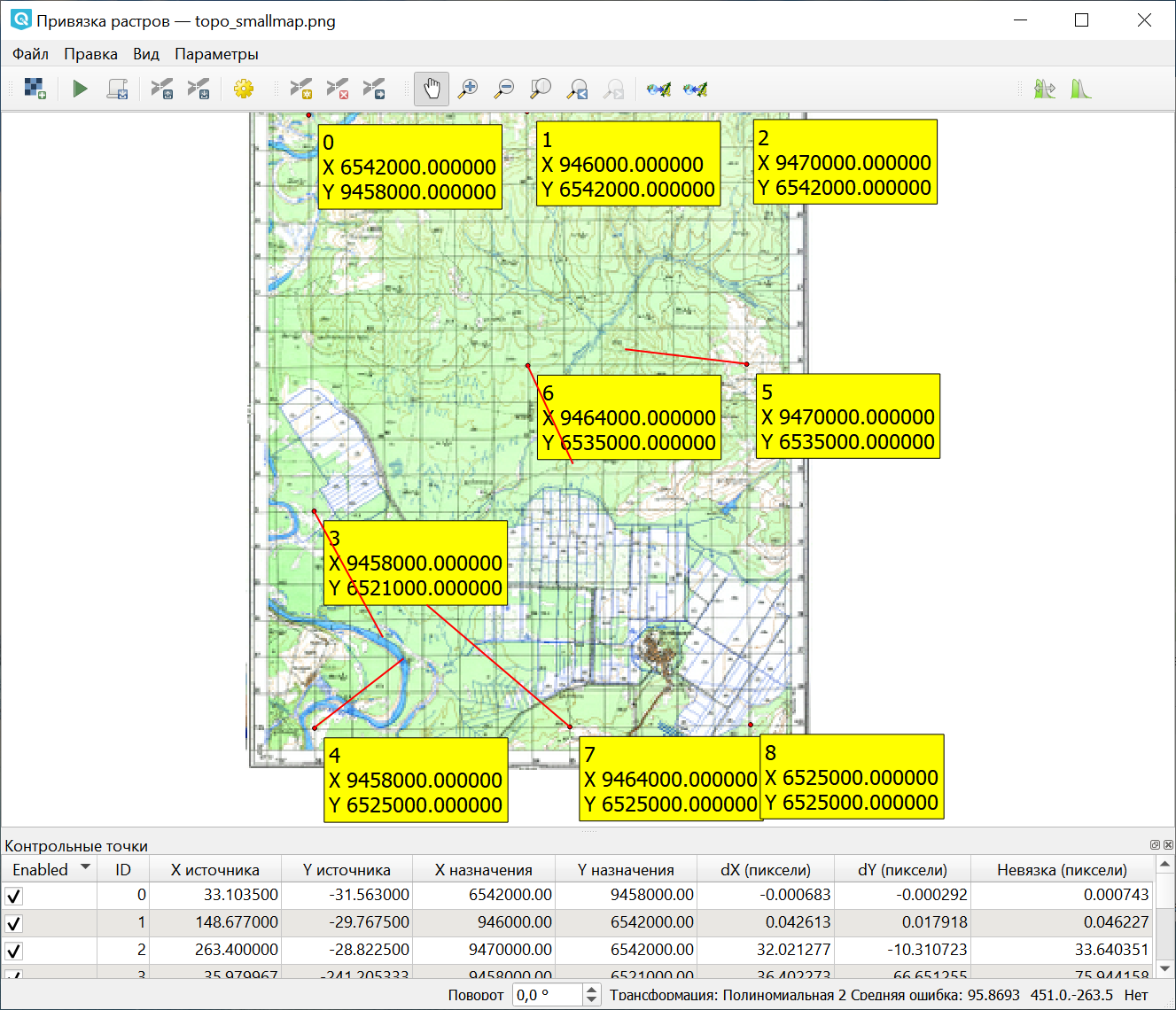Image resolution: width=1176 pixels, height=1010 pixels.
Task: Link Georeferencer view to QGIS
Action: pyautogui.click(x=658, y=89)
